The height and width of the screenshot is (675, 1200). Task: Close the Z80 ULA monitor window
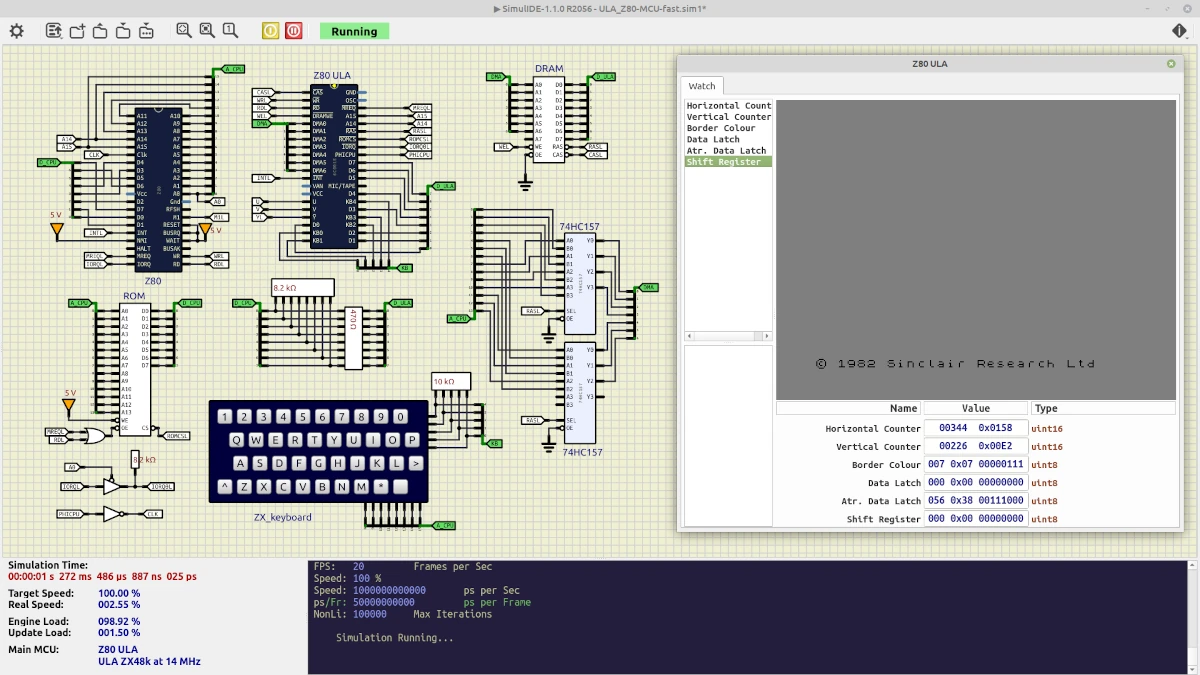1171,64
